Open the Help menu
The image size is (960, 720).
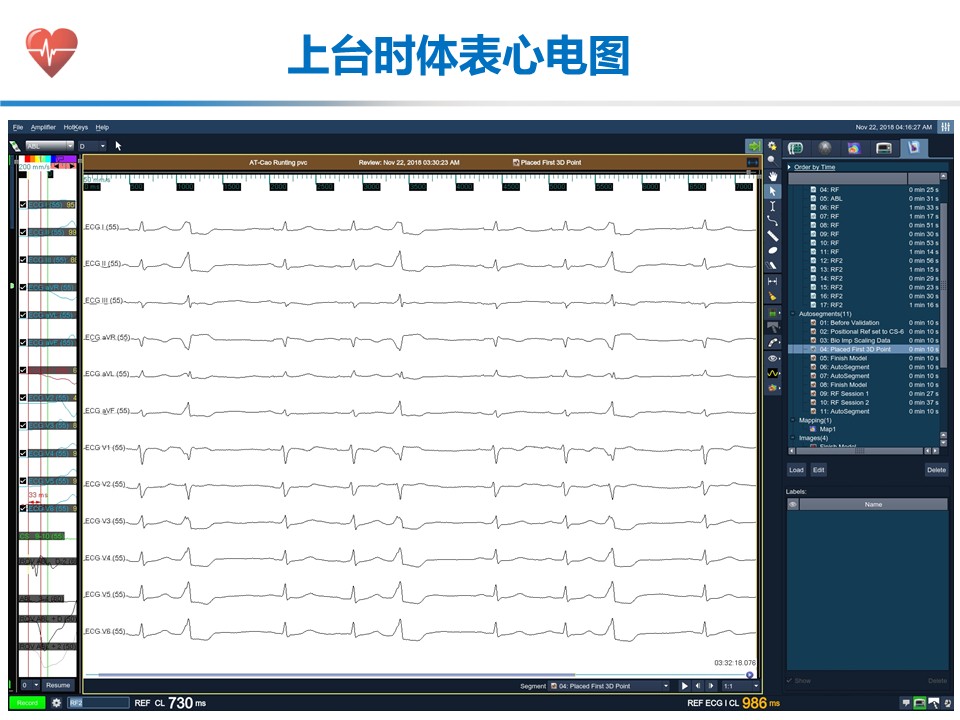[102, 127]
